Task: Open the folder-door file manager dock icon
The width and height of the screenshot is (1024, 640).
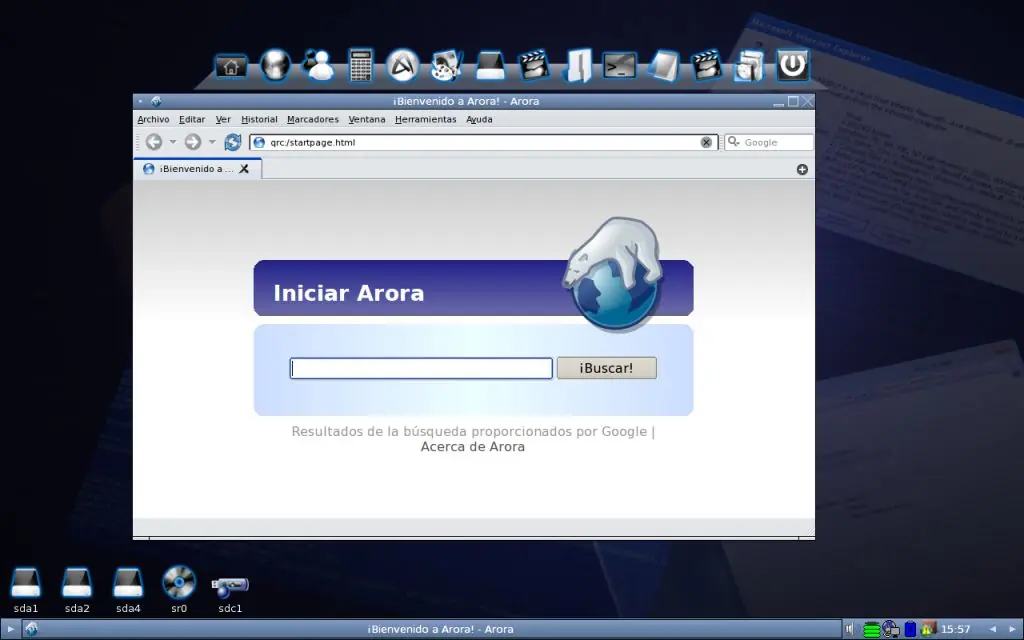Action: [x=578, y=65]
